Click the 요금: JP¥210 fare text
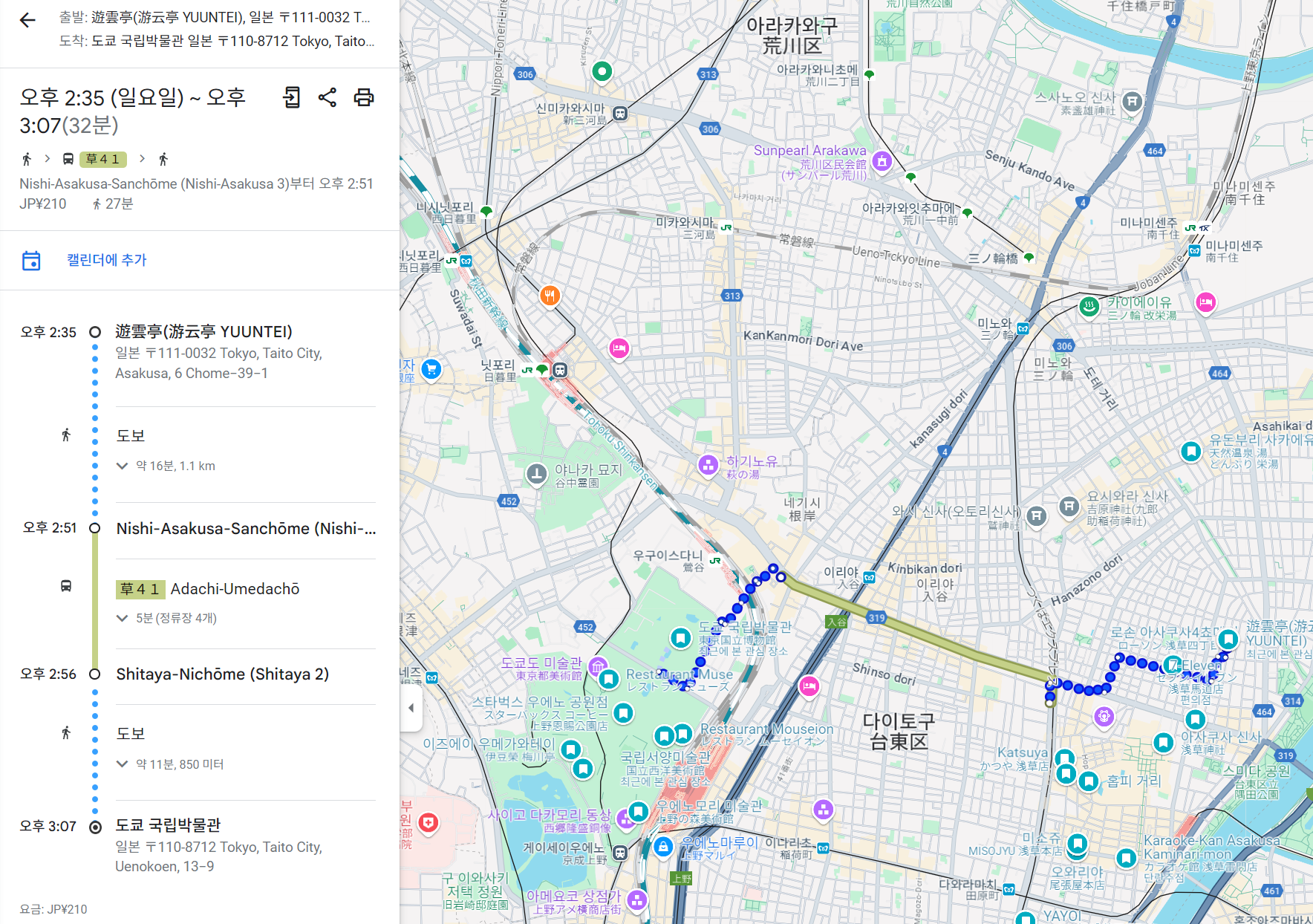Image resolution: width=1313 pixels, height=924 pixels. click(53, 909)
